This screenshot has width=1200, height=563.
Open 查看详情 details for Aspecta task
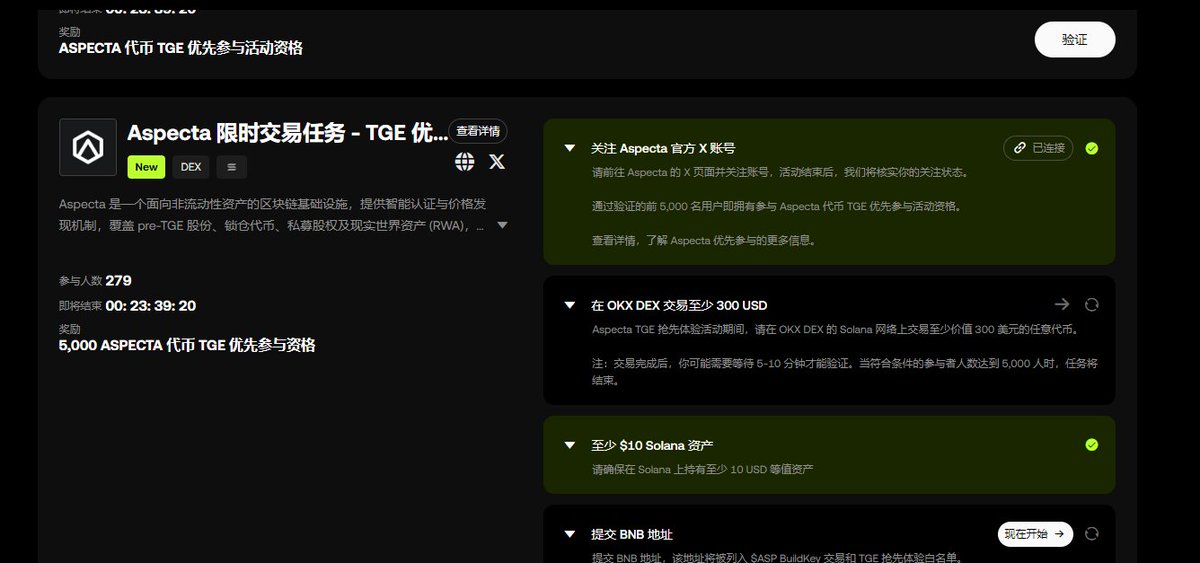tap(478, 131)
